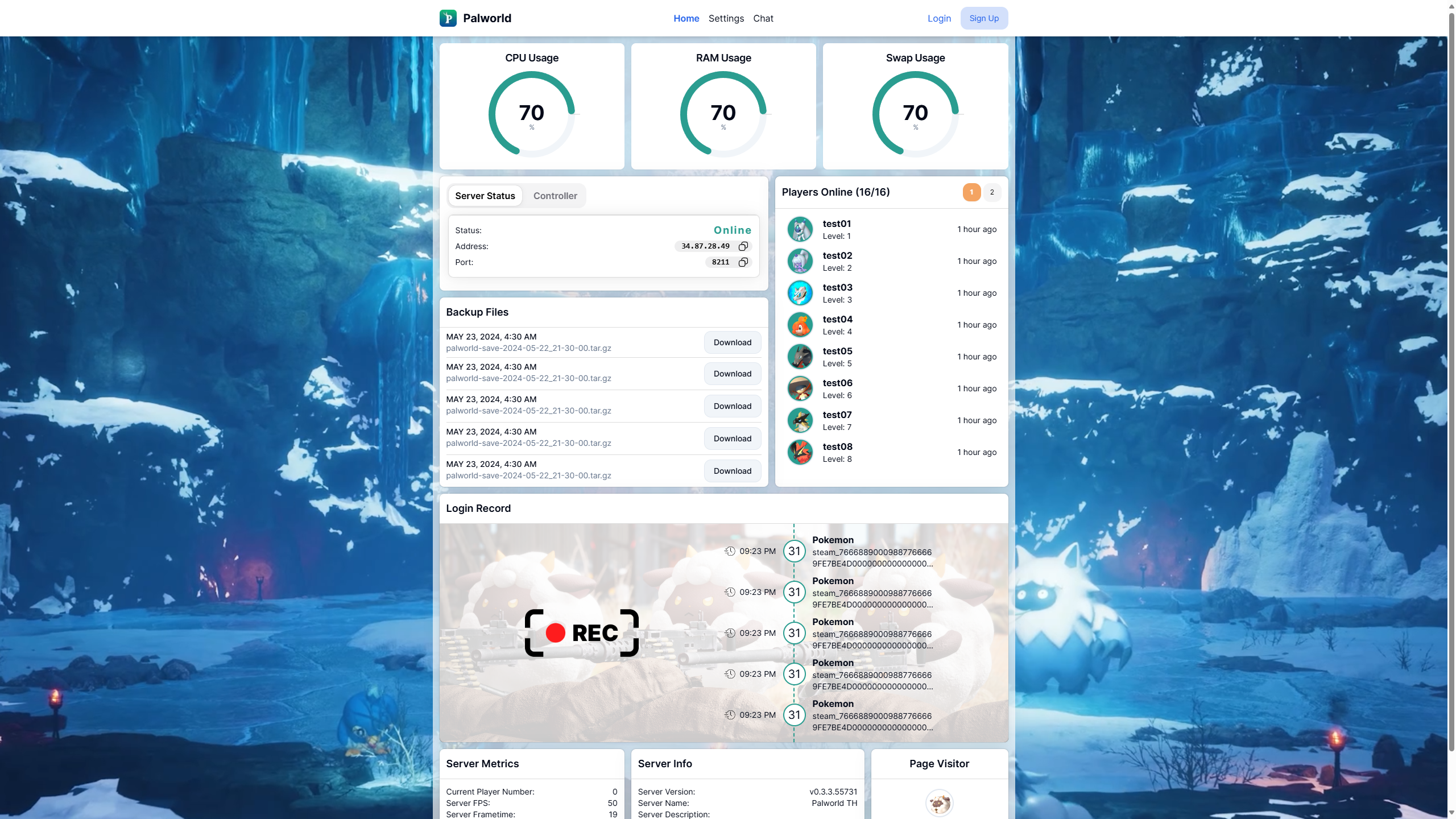Click the Page Visitor avatar icon

(939, 803)
